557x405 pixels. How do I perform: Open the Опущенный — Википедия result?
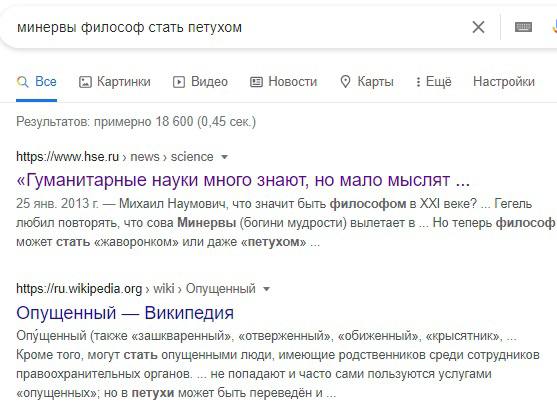[125, 313]
